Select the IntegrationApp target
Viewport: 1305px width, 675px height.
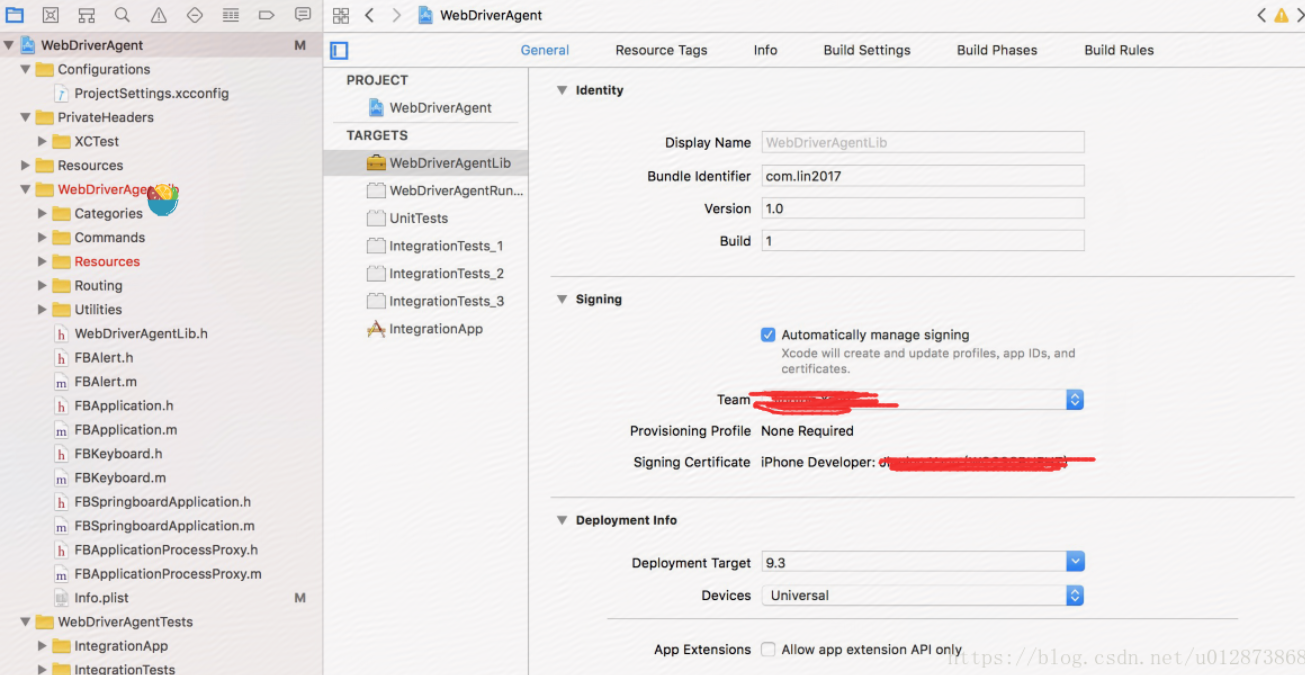[425, 329]
